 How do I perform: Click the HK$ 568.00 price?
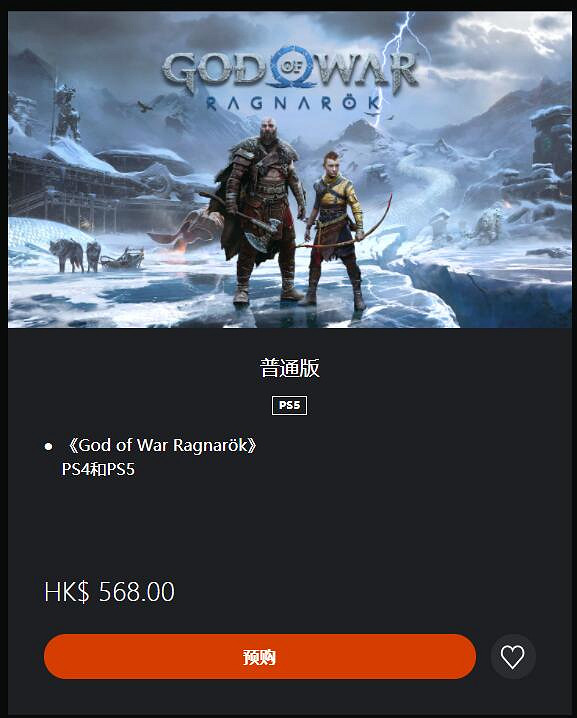coord(109,592)
